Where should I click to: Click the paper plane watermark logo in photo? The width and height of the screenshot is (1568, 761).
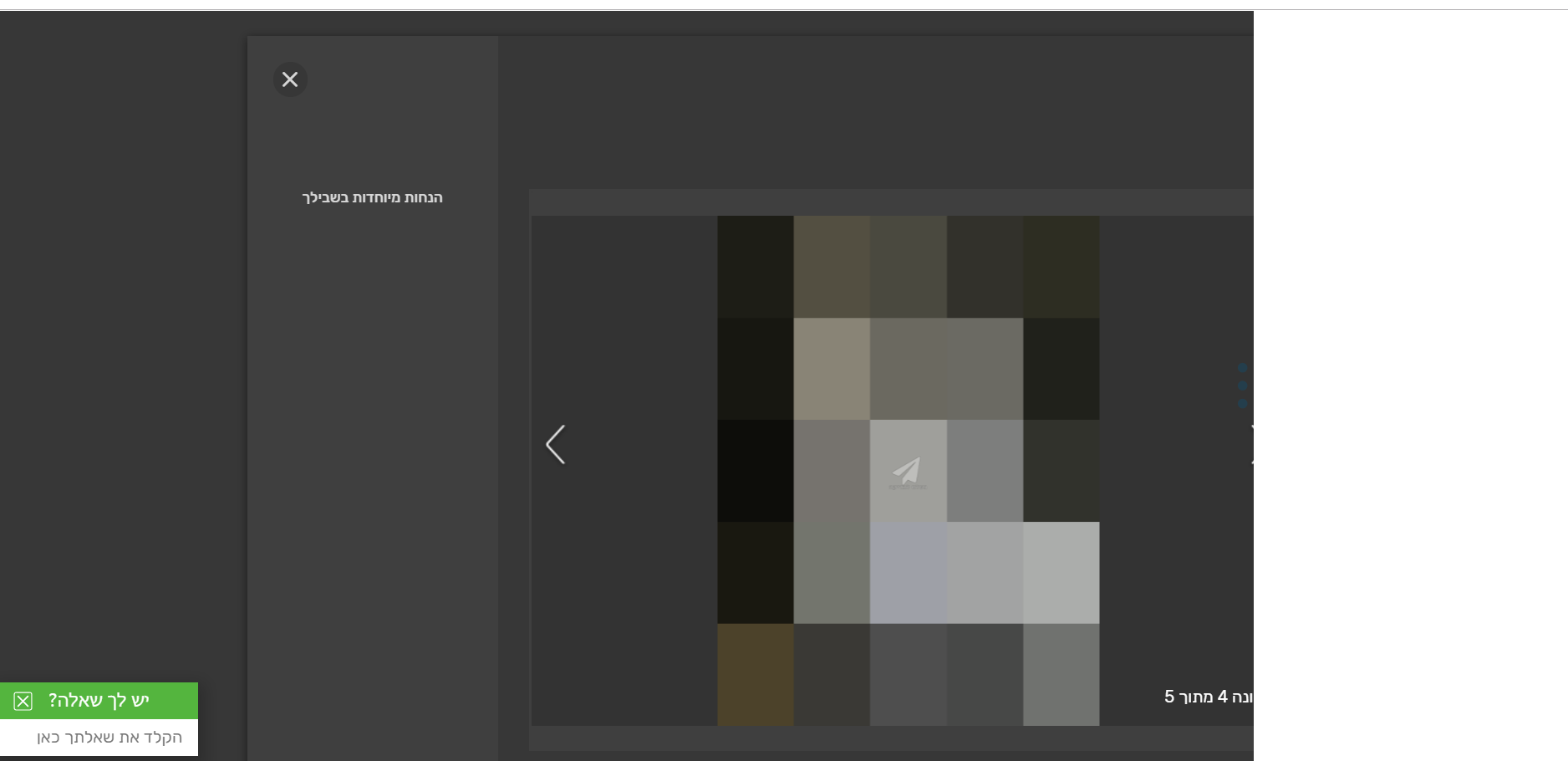(908, 472)
